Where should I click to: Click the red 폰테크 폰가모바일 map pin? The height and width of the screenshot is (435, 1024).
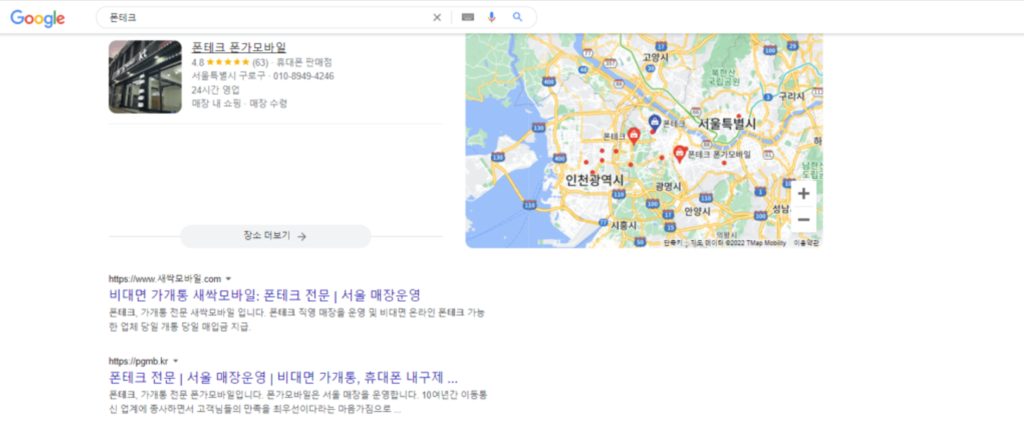pyautogui.click(x=679, y=154)
